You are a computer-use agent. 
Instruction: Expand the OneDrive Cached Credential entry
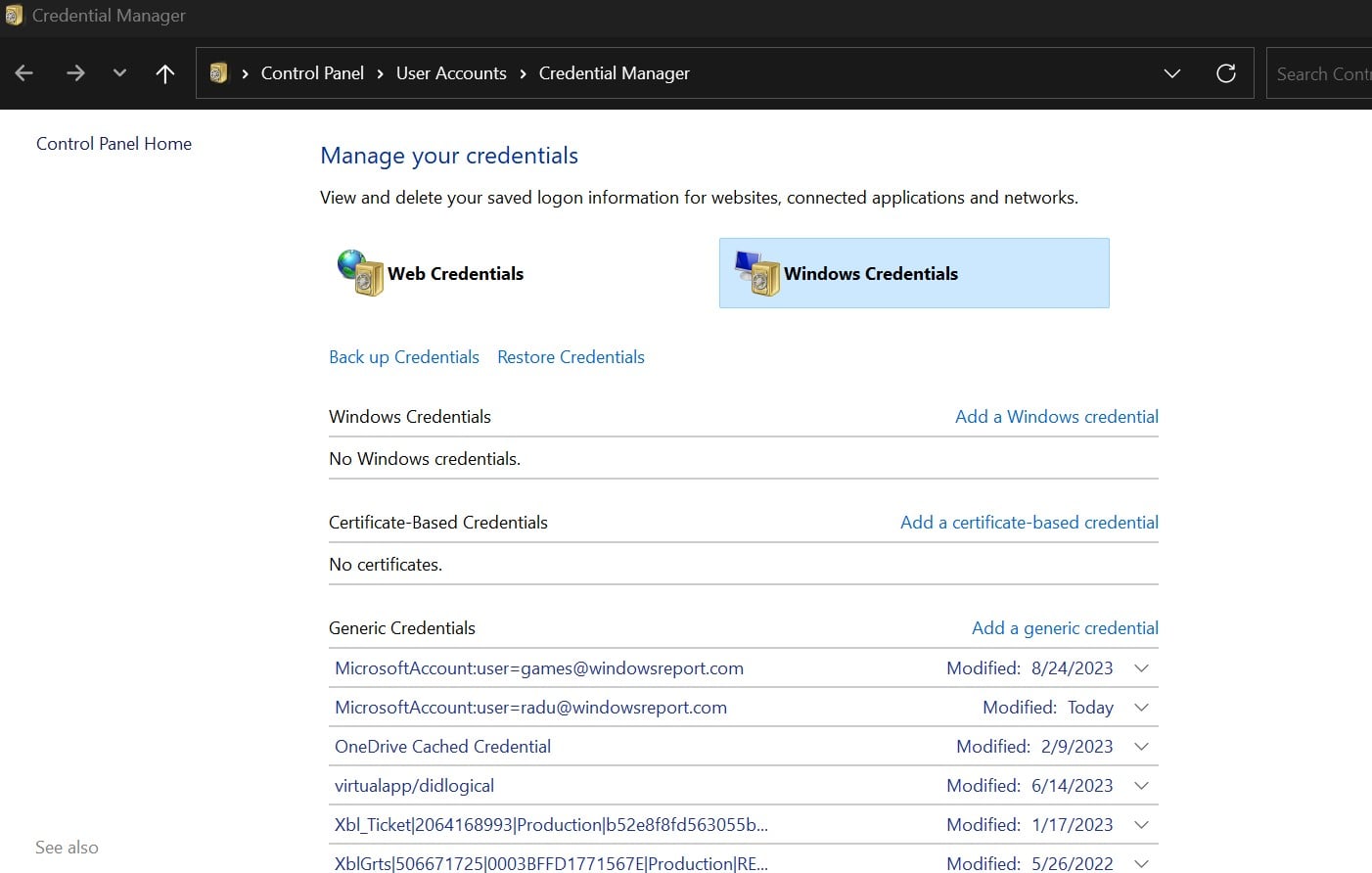[1141, 747]
